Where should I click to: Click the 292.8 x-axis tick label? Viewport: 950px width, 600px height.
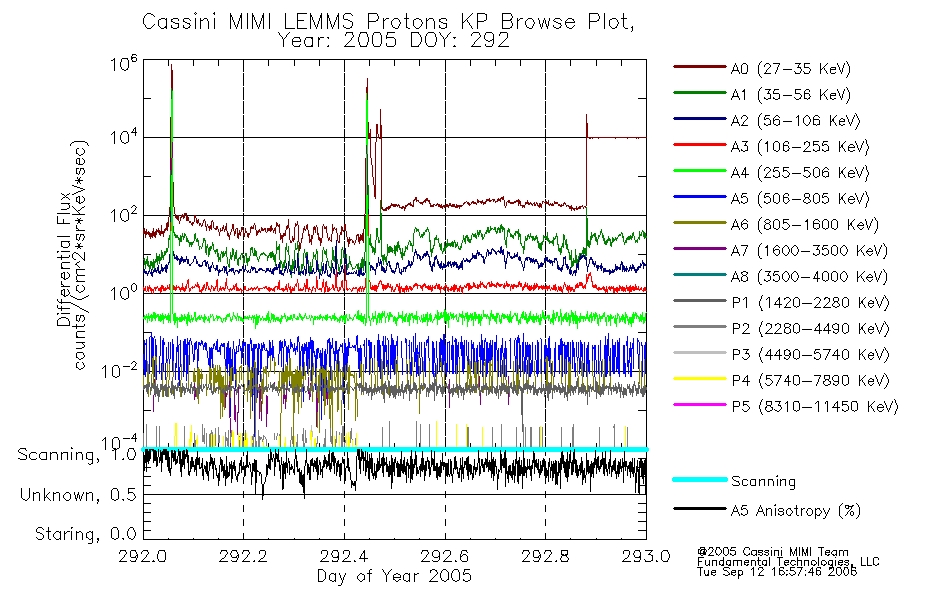pos(545,556)
